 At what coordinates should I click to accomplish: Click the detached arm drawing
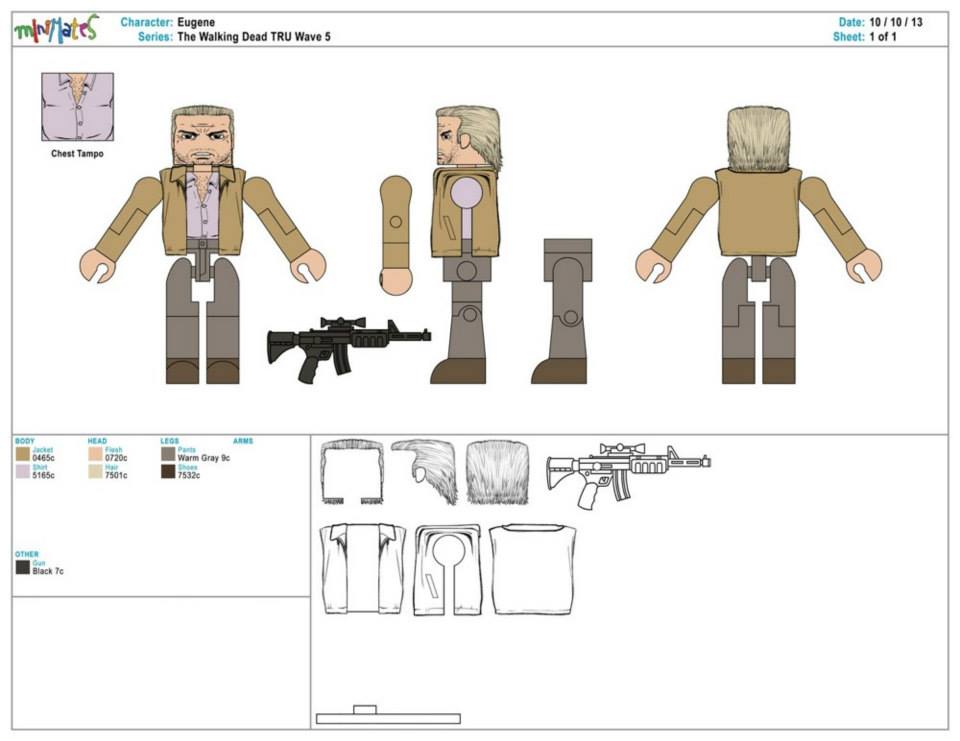396,236
